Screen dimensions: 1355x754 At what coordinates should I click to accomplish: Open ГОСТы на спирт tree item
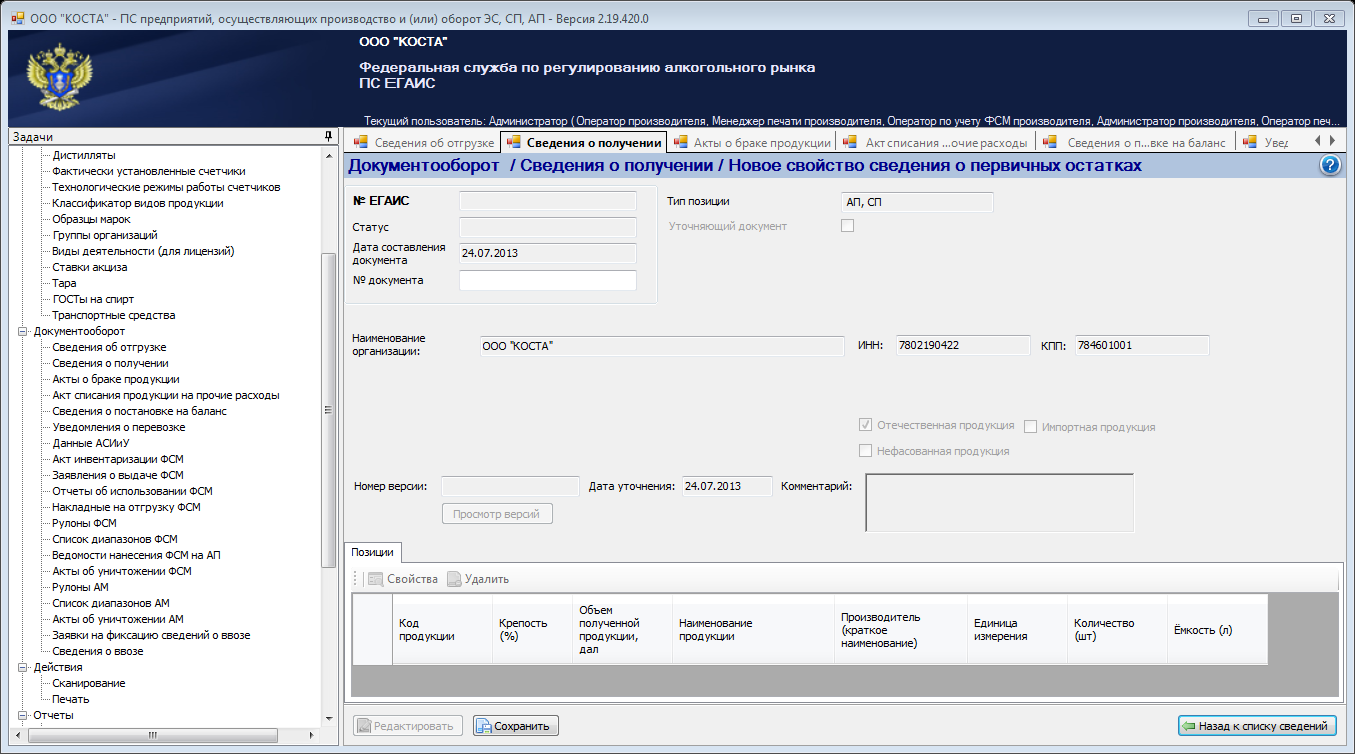[x=93, y=299]
